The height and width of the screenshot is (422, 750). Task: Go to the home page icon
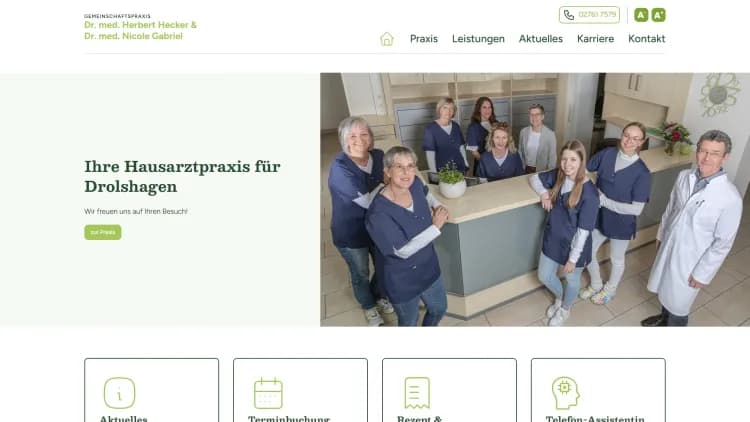click(x=386, y=39)
